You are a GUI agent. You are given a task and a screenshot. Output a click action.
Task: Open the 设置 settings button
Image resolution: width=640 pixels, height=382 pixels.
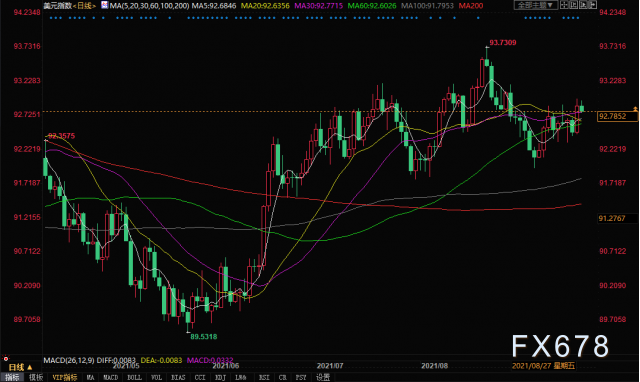pyautogui.click(x=323, y=378)
